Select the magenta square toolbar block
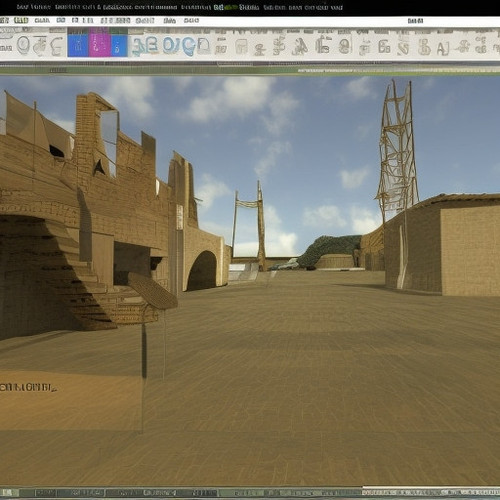The image size is (500, 500). point(99,45)
